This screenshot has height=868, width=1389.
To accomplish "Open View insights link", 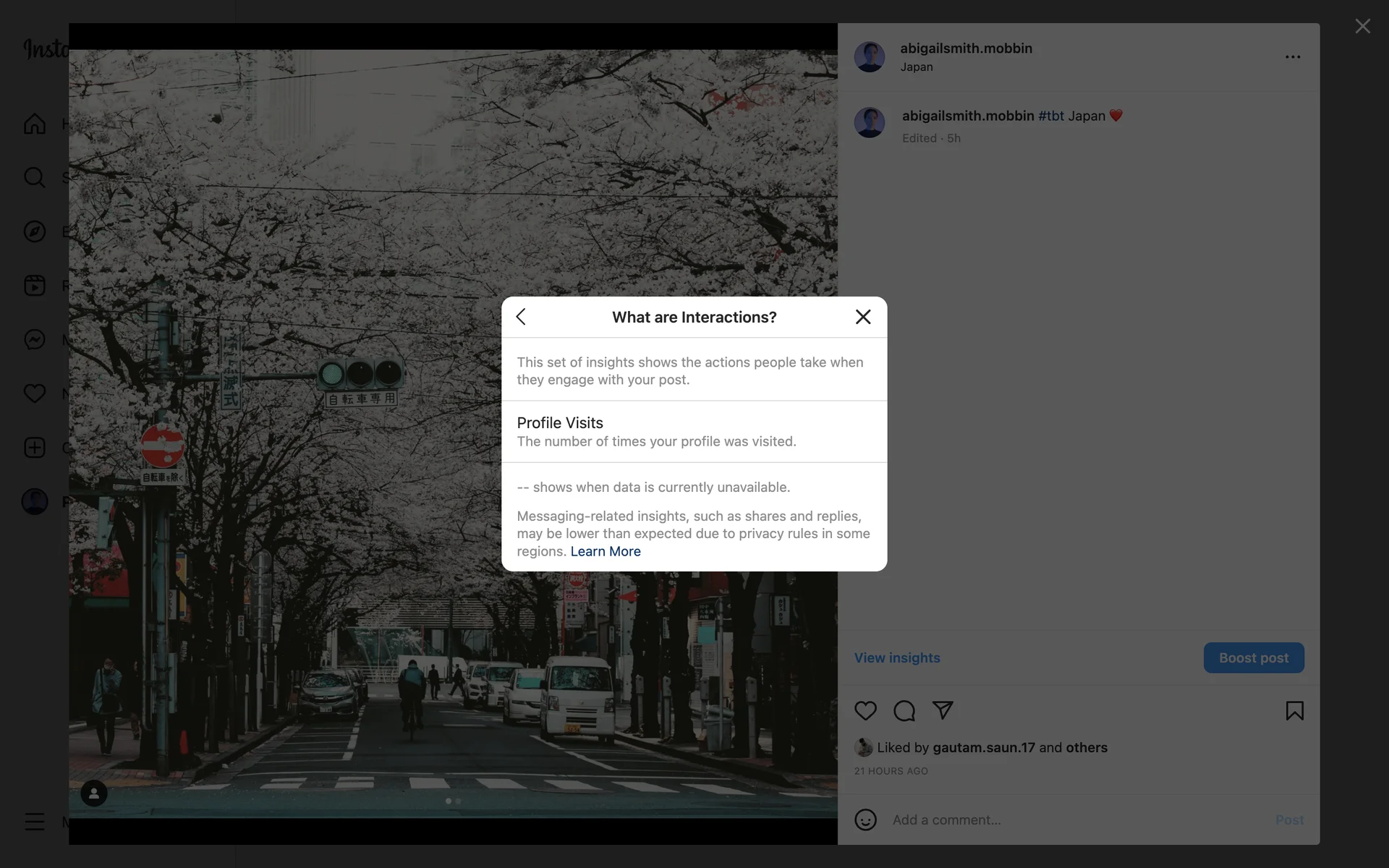I will [897, 658].
